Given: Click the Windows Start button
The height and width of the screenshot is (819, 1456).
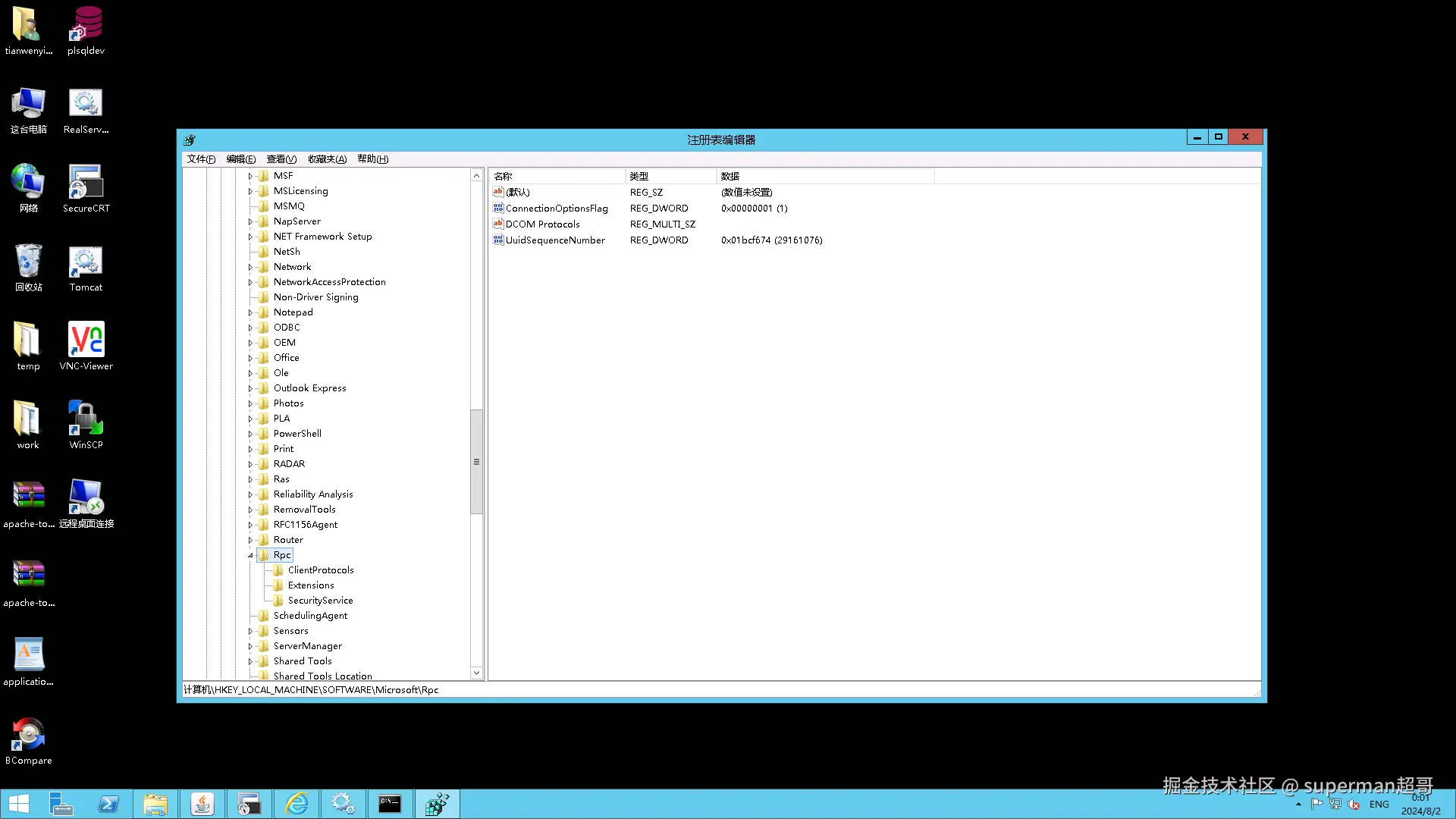Looking at the screenshot, I should tap(19, 804).
